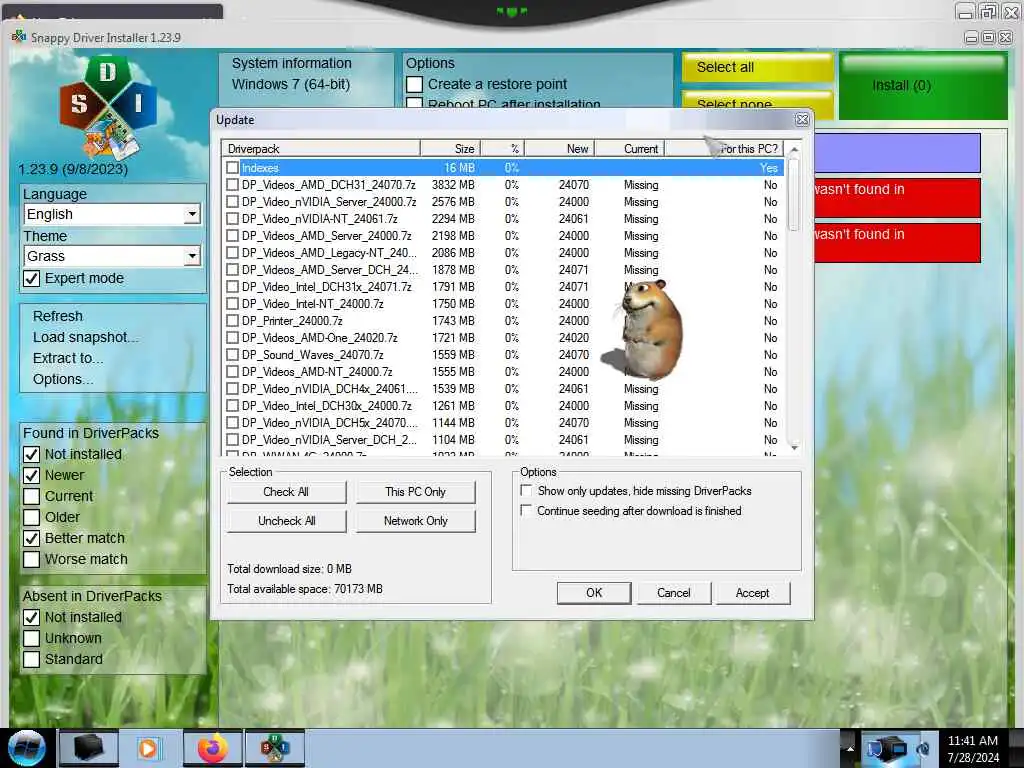The height and width of the screenshot is (768, 1024).
Task: Select the DP_Videos_AMD-One_24020.7z row
Action: [503, 338]
